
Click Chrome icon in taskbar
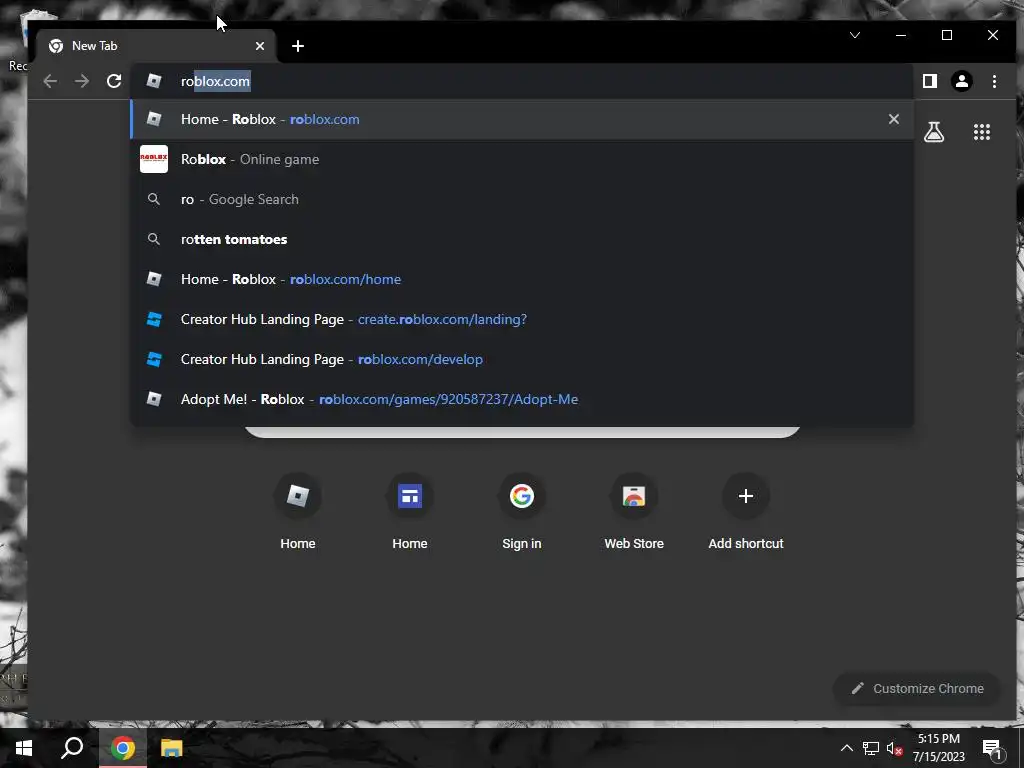123,748
